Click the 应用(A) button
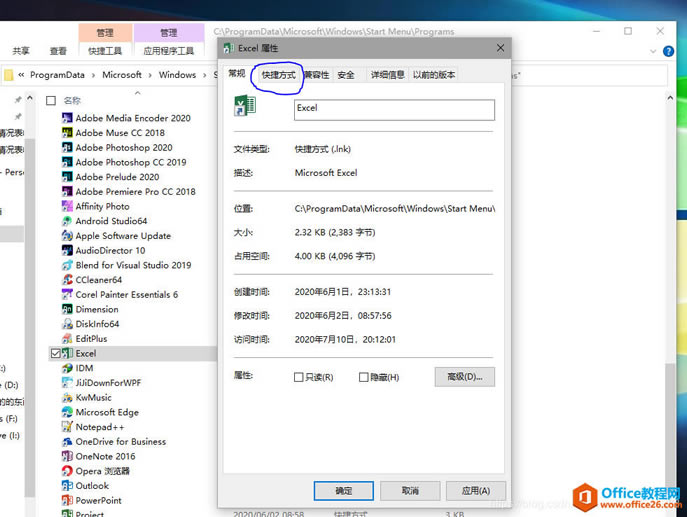The image size is (687, 517). (x=476, y=491)
